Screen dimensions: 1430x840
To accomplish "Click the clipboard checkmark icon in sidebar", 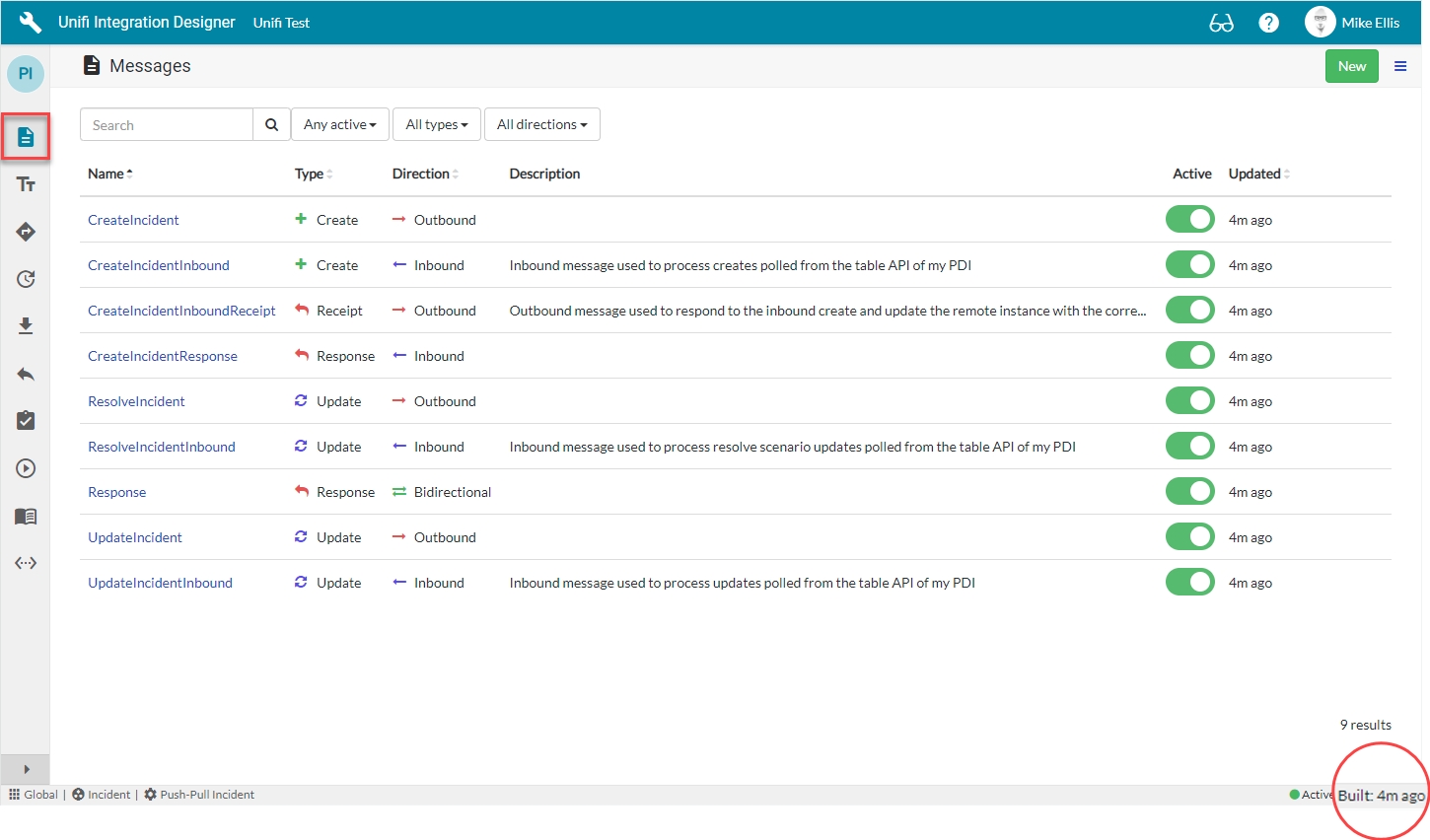I will coord(26,421).
